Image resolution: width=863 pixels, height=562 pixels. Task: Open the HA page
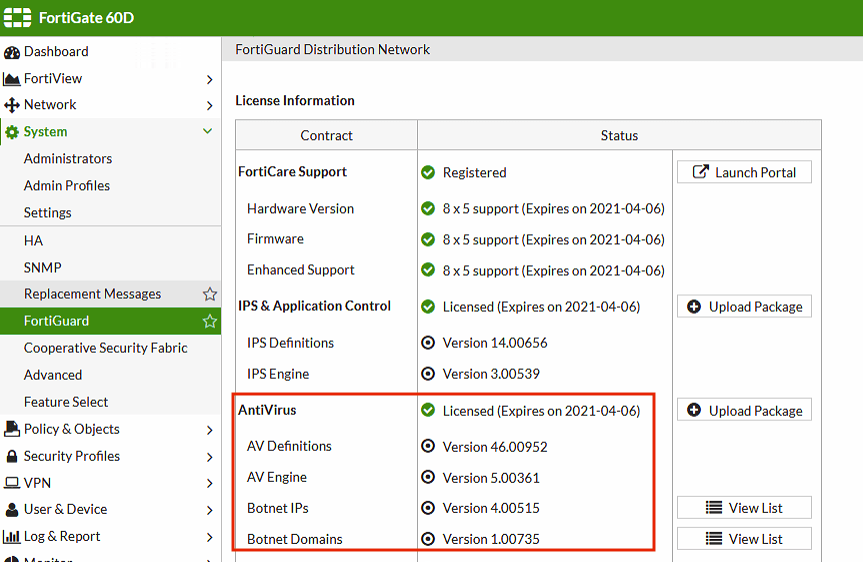(110, 241)
